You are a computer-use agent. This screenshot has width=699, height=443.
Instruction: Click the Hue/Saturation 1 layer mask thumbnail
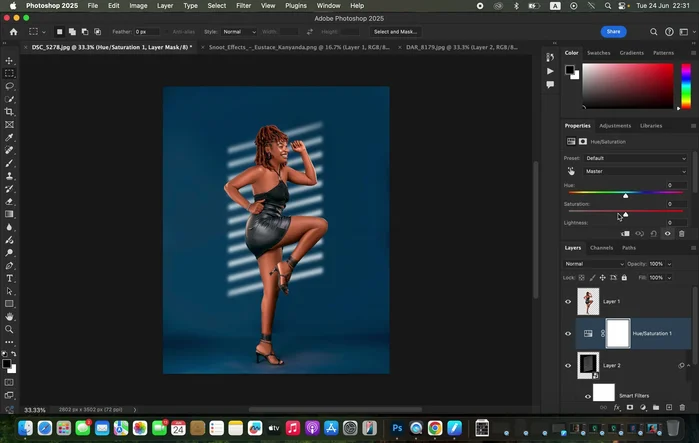tap(617, 333)
